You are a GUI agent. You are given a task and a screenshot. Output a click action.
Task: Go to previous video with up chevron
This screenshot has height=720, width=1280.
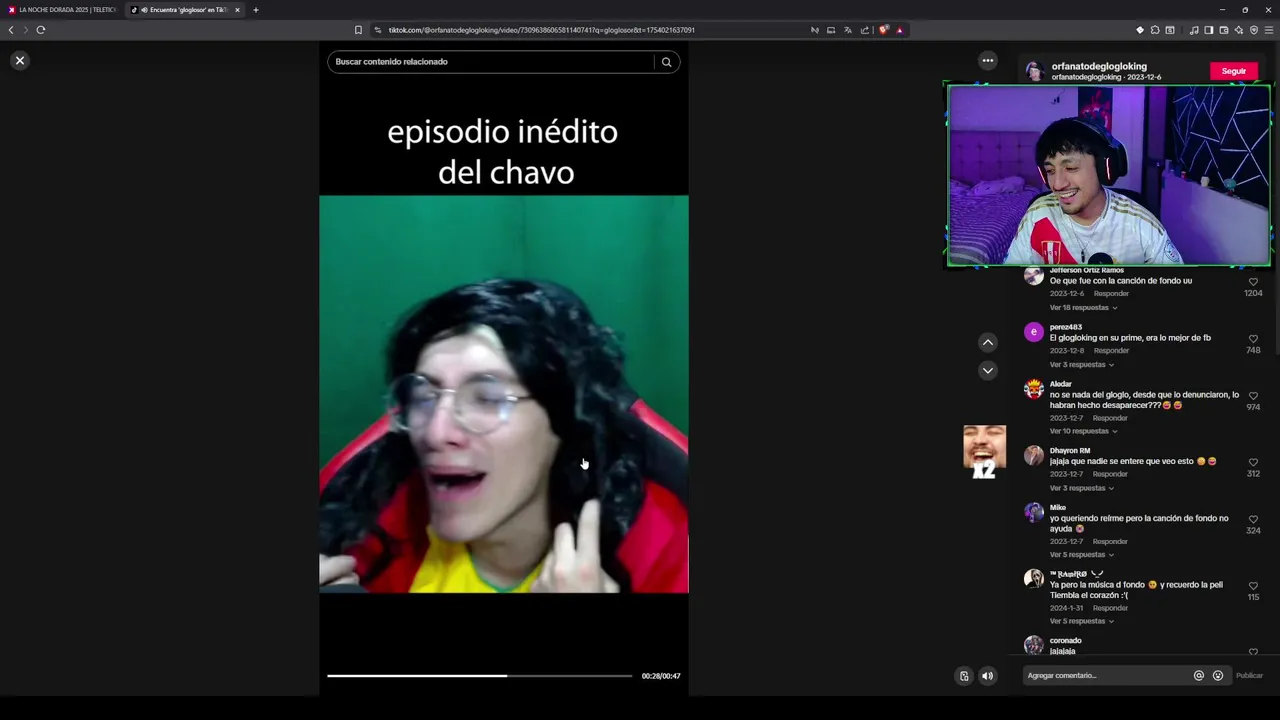pos(987,342)
